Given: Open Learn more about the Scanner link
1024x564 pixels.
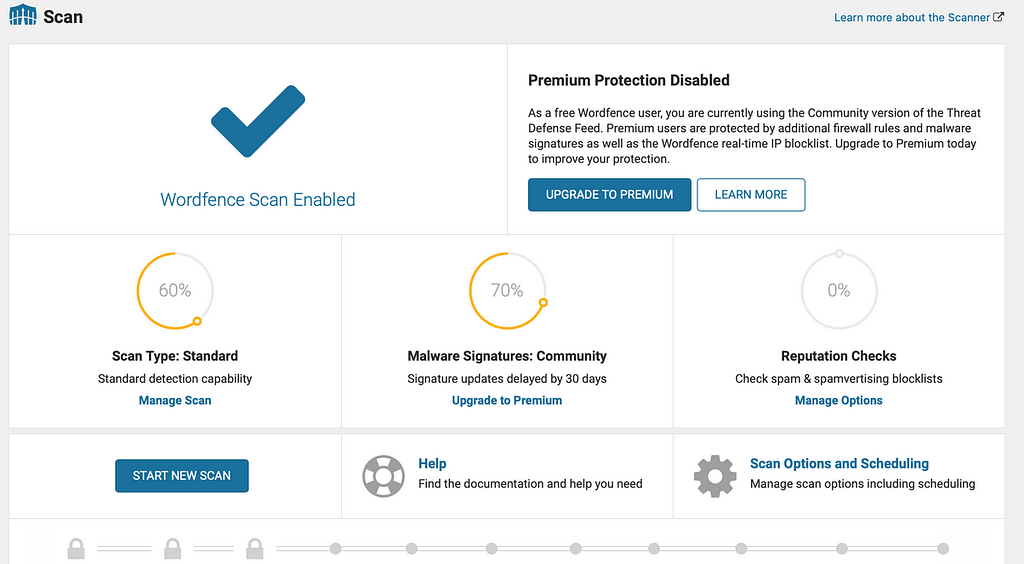Looking at the screenshot, I should tap(912, 18).
